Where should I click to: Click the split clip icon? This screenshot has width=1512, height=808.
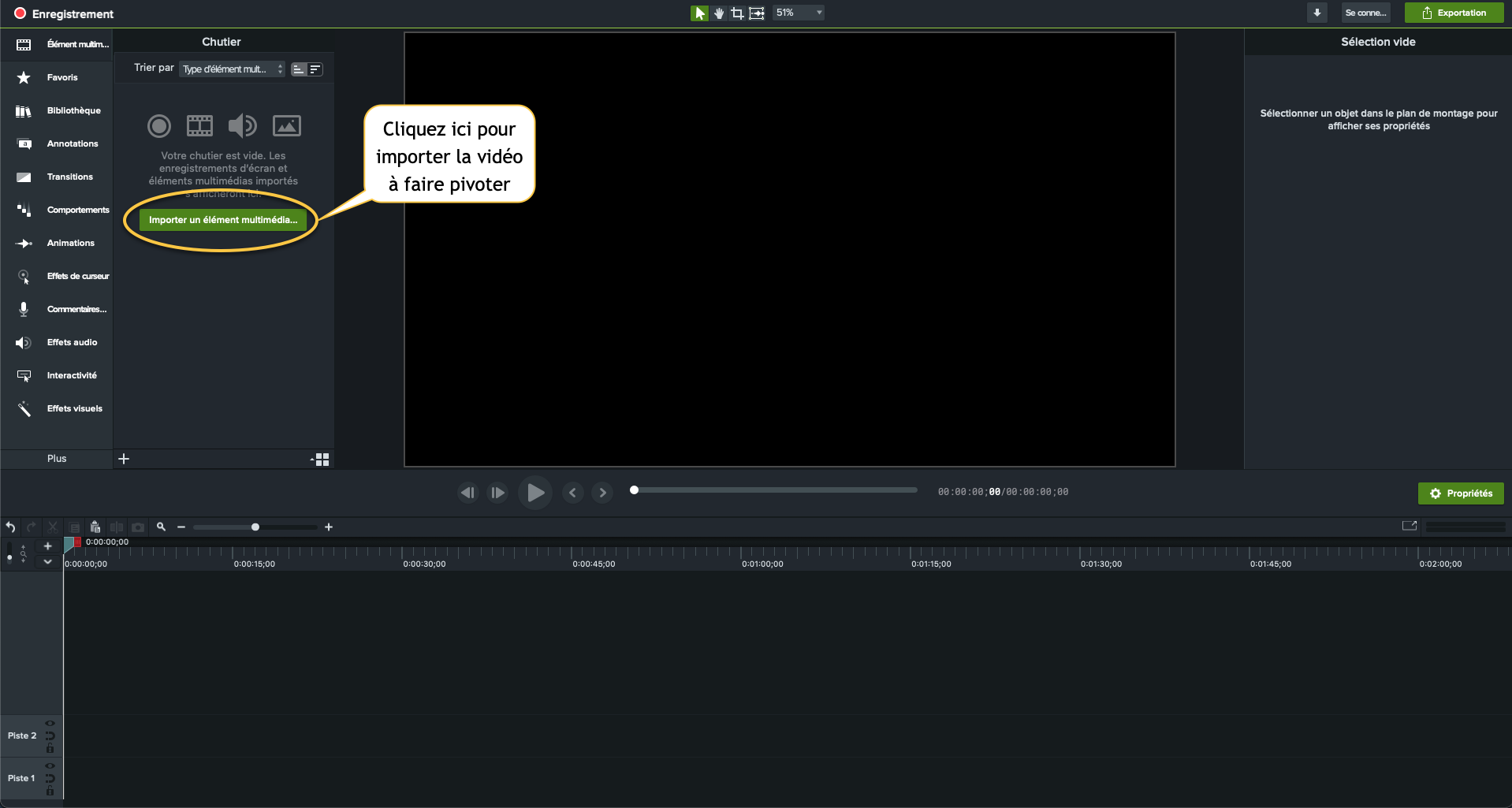click(x=117, y=527)
